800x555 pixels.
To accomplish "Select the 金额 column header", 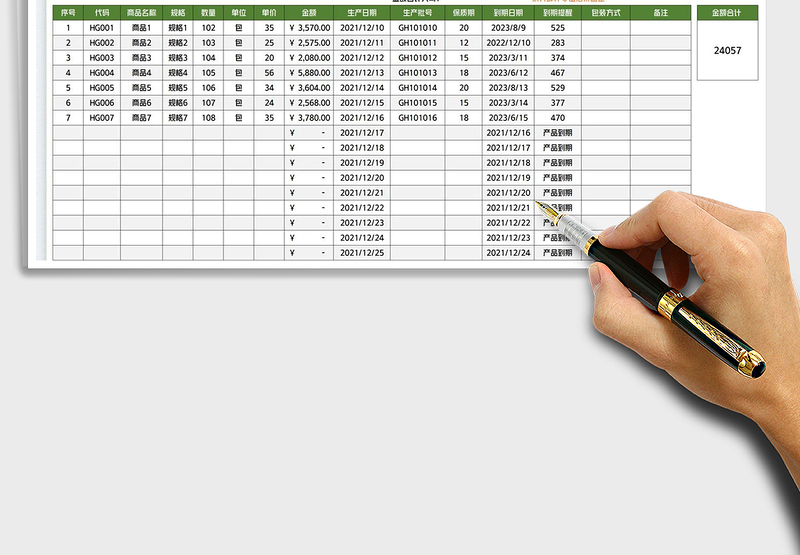I will point(308,13).
